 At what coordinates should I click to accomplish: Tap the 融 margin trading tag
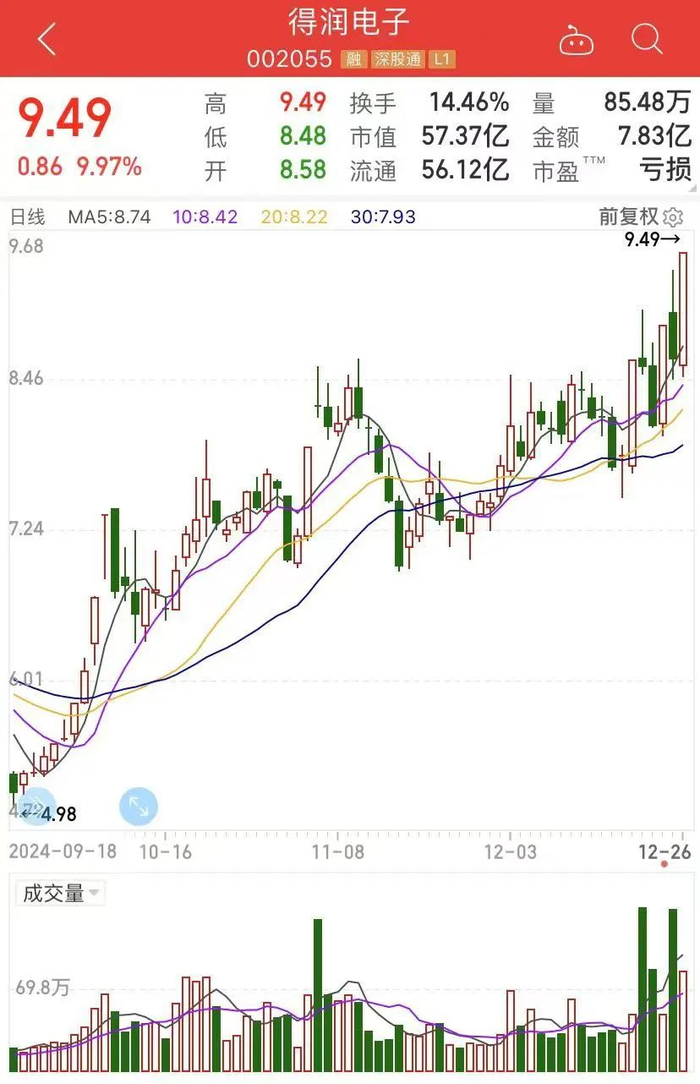353,60
